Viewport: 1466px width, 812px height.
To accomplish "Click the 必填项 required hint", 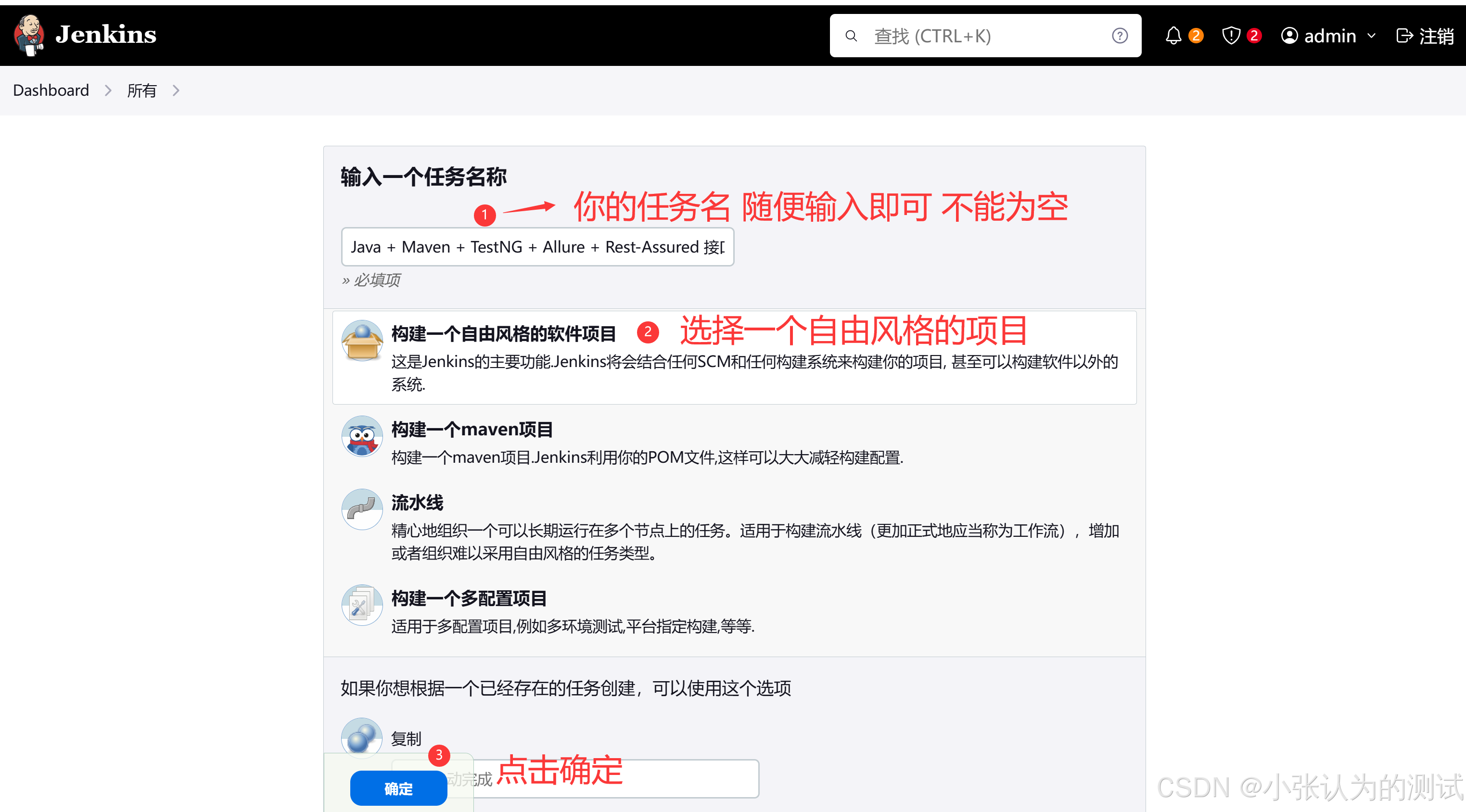I will [370, 280].
